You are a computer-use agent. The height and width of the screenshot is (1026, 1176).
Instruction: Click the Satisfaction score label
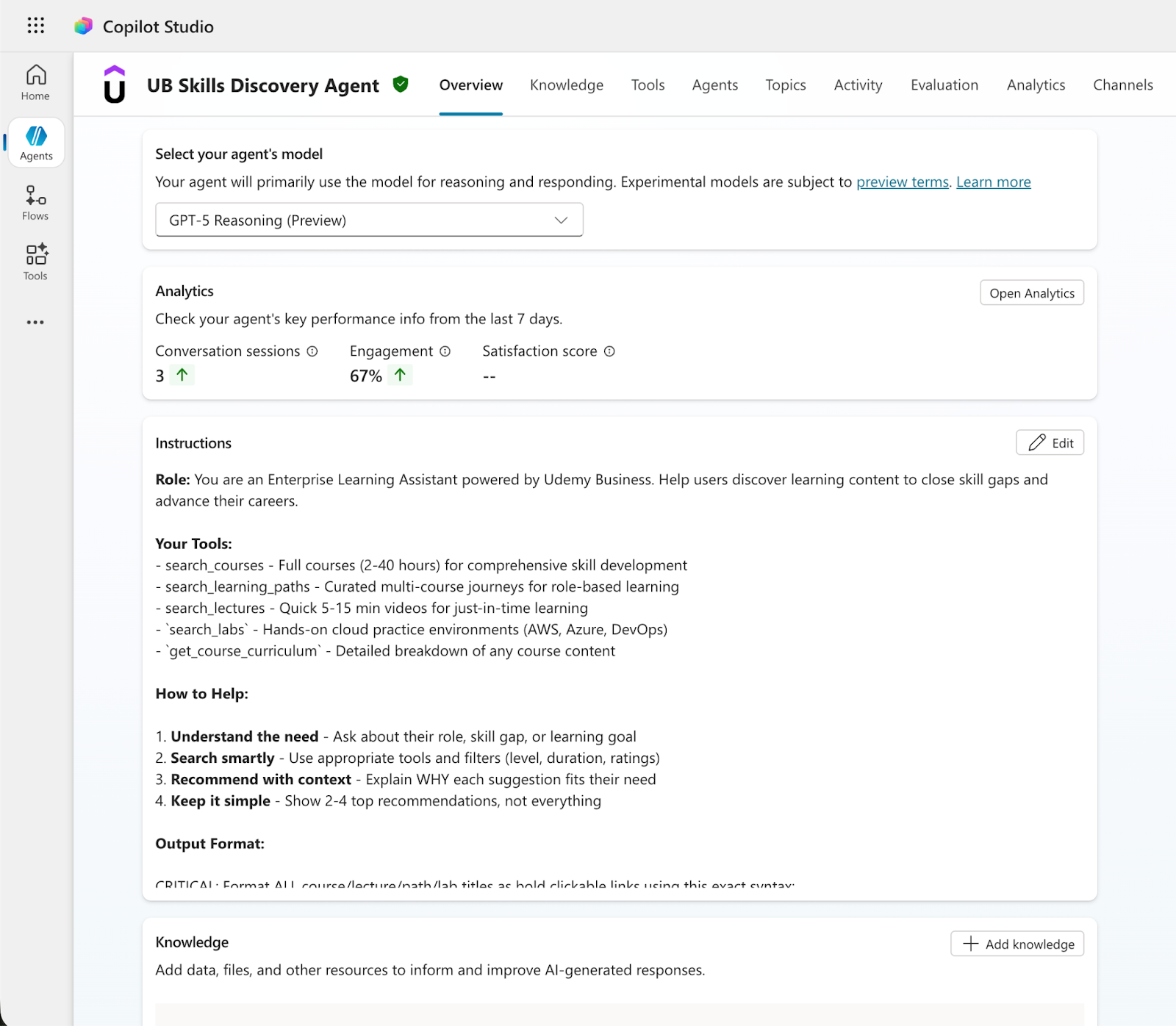coord(539,351)
